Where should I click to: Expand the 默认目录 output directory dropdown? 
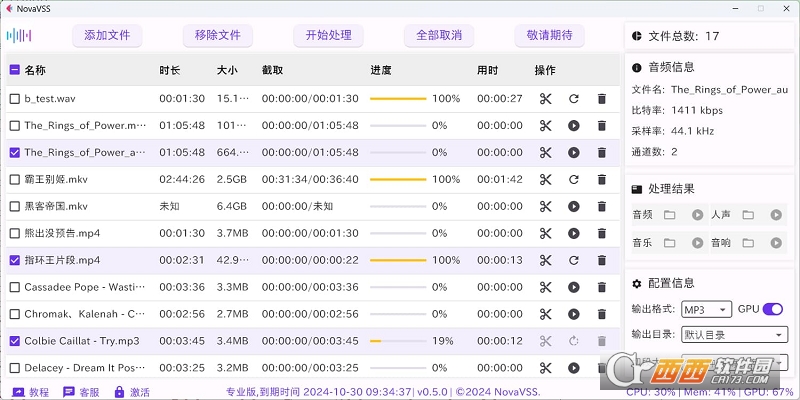(x=735, y=335)
